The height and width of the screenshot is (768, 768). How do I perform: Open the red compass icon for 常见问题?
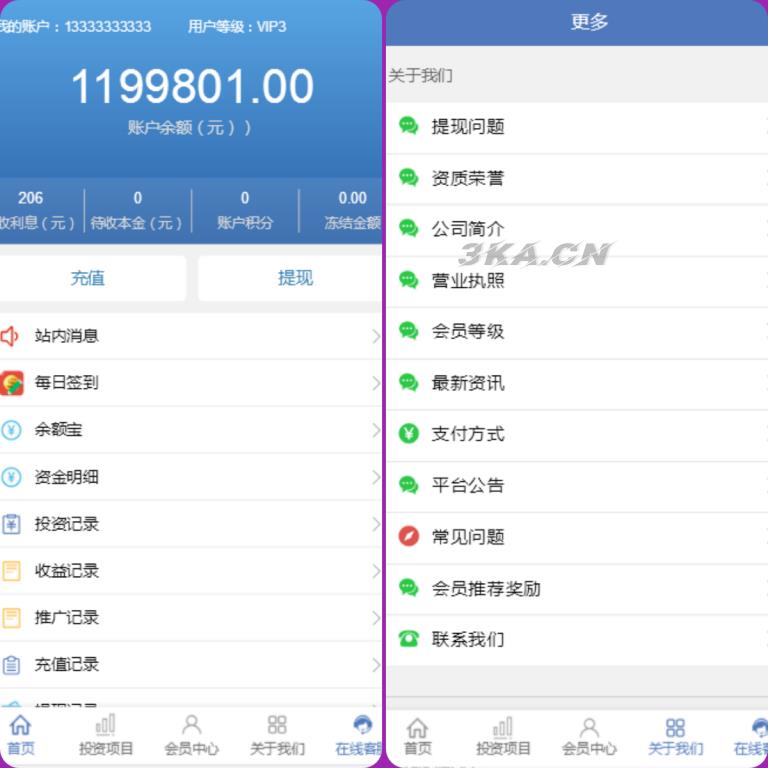(408, 536)
